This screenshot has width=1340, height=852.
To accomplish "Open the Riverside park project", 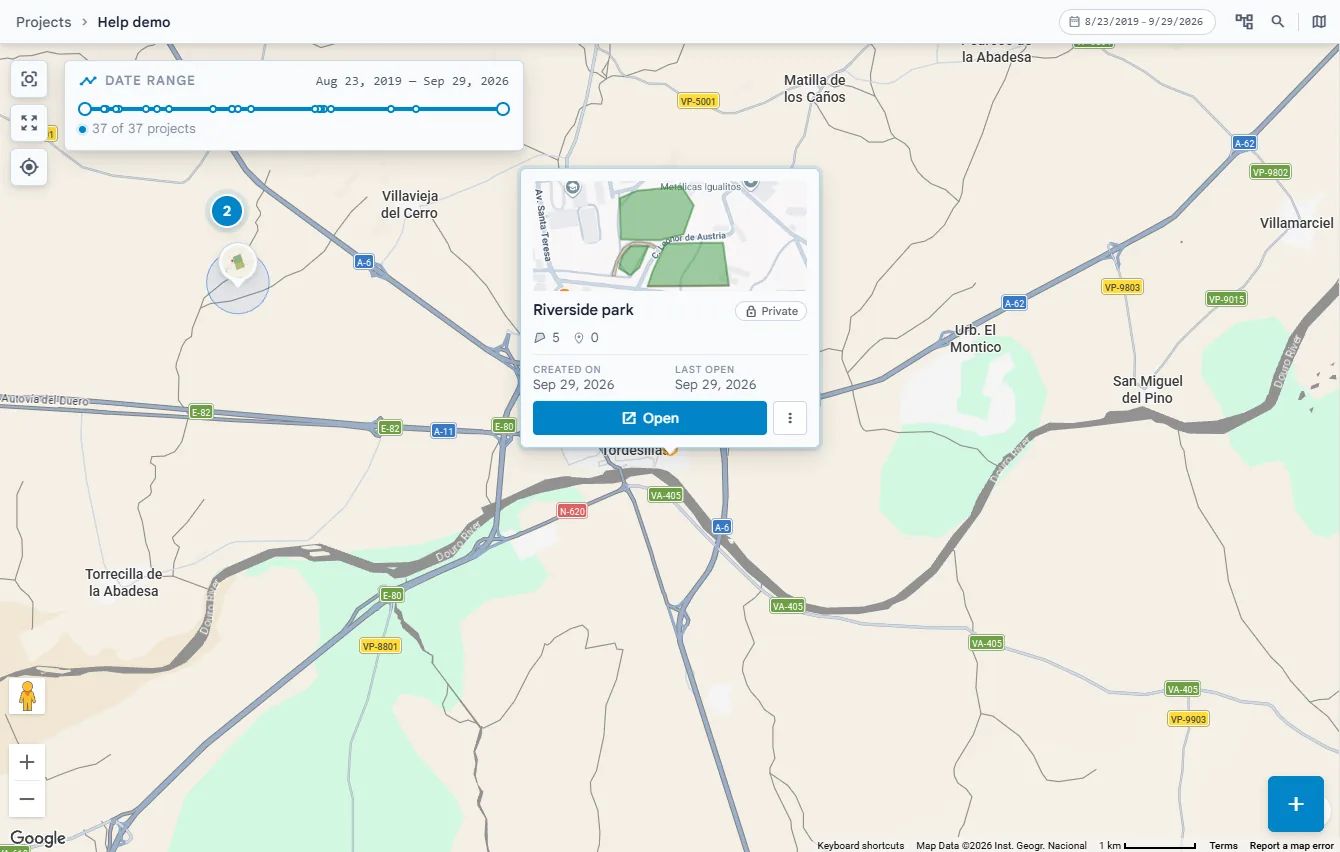I will pyautogui.click(x=650, y=418).
